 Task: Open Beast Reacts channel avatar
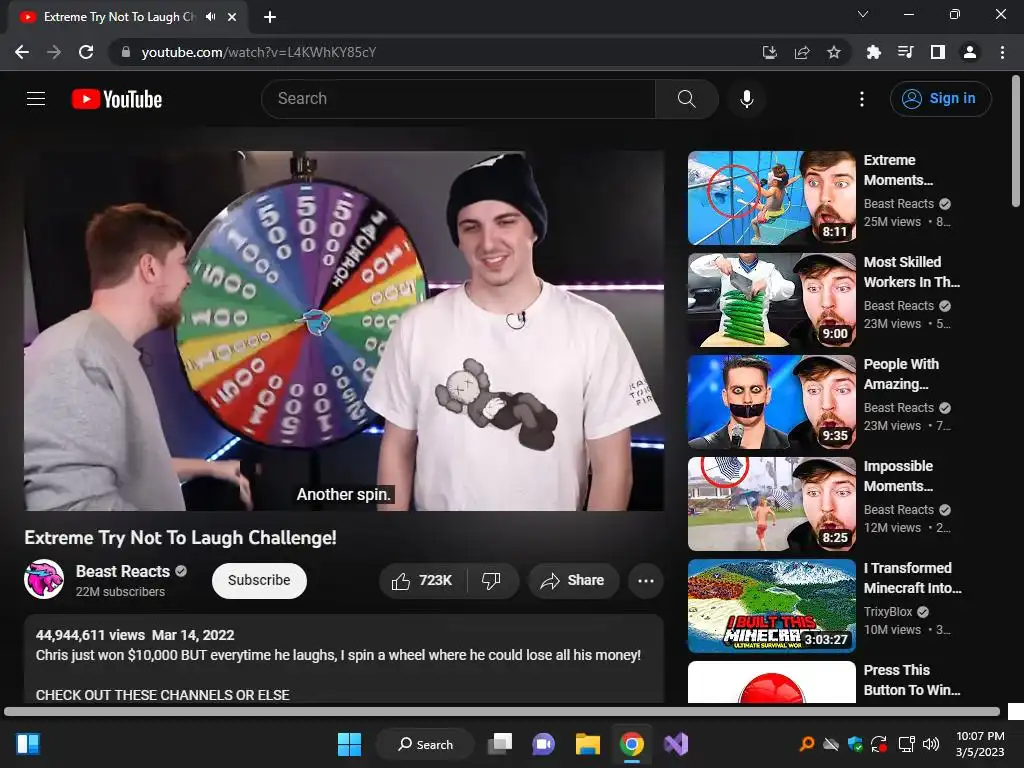pyautogui.click(x=44, y=579)
